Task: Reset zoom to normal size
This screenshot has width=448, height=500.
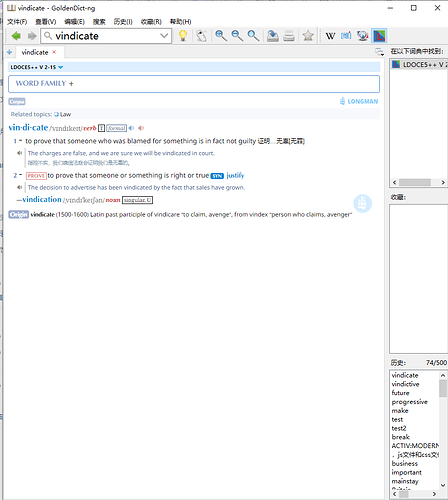Action: 253,36
